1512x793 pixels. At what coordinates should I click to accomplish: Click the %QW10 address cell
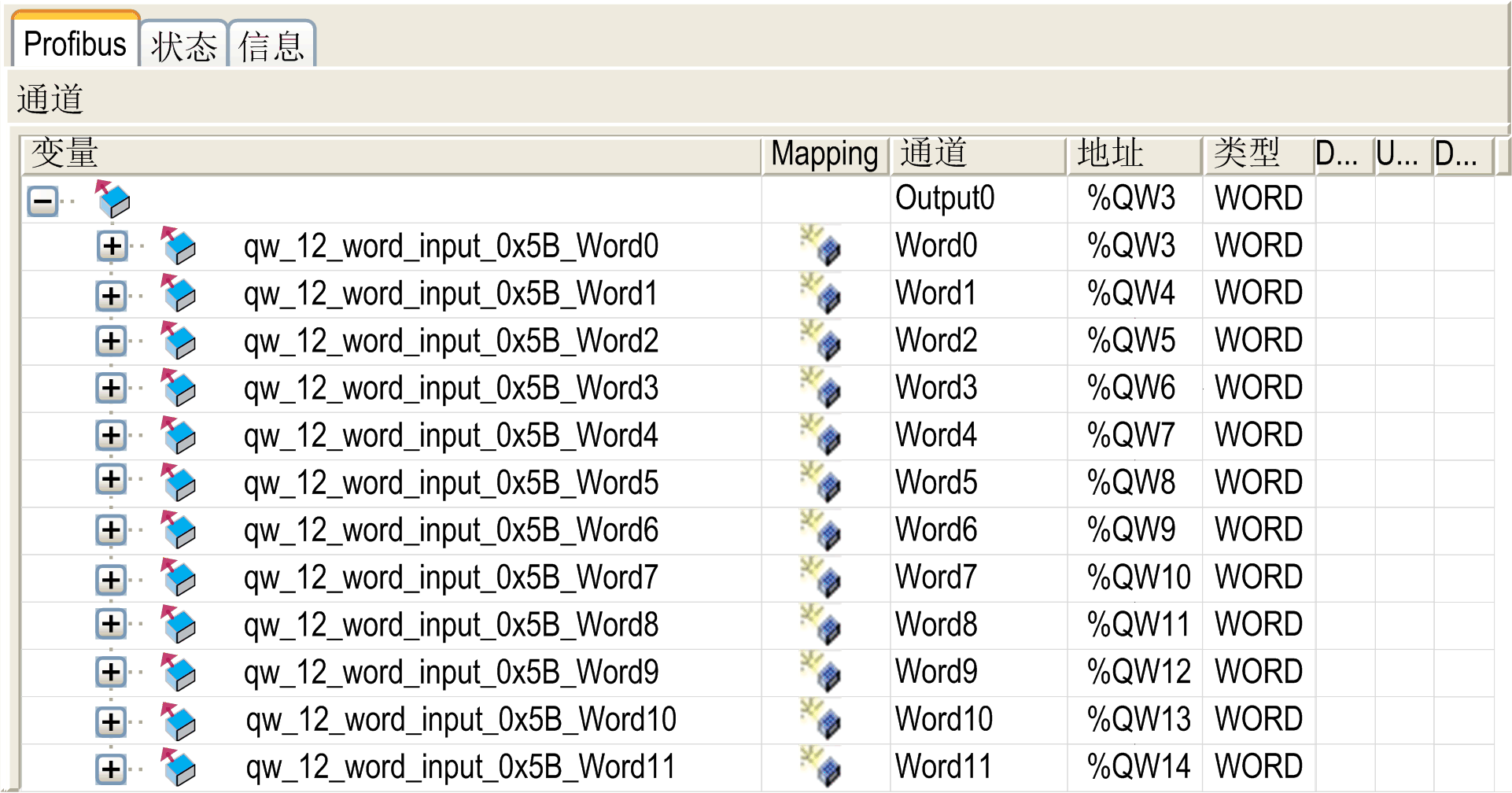pyautogui.click(x=1138, y=578)
